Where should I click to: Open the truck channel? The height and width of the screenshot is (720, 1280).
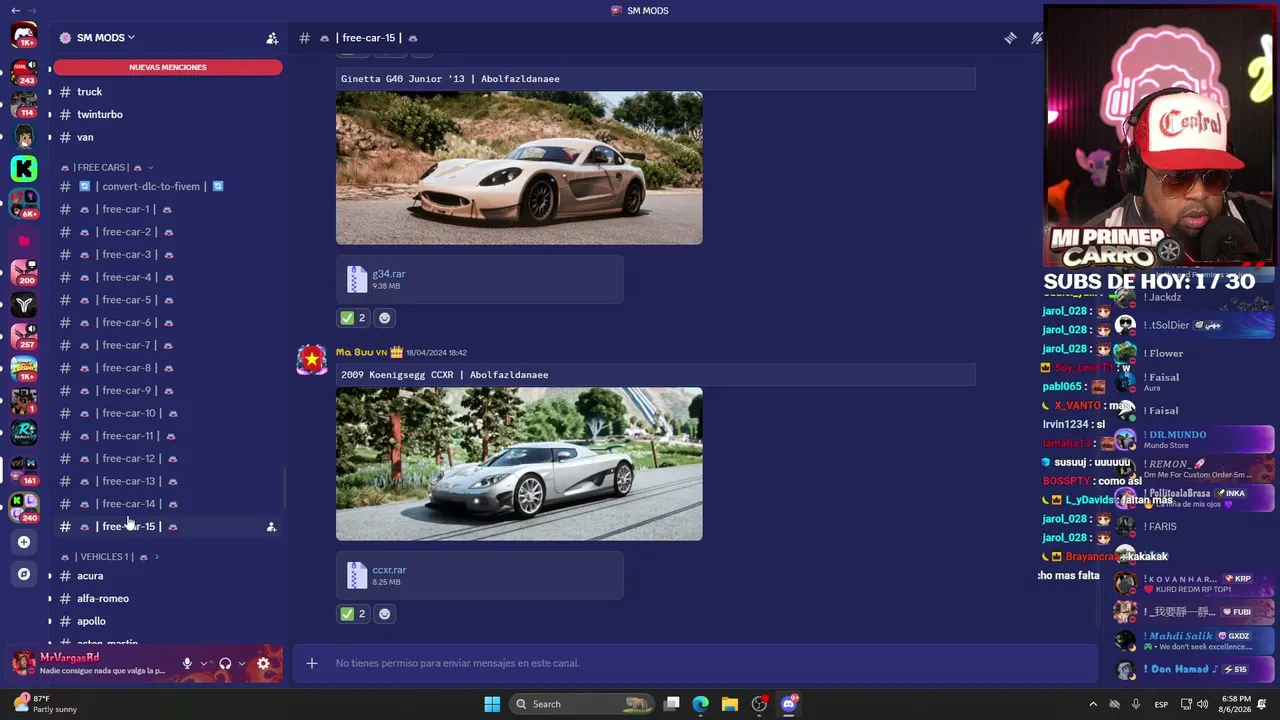click(x=168, y=92)
